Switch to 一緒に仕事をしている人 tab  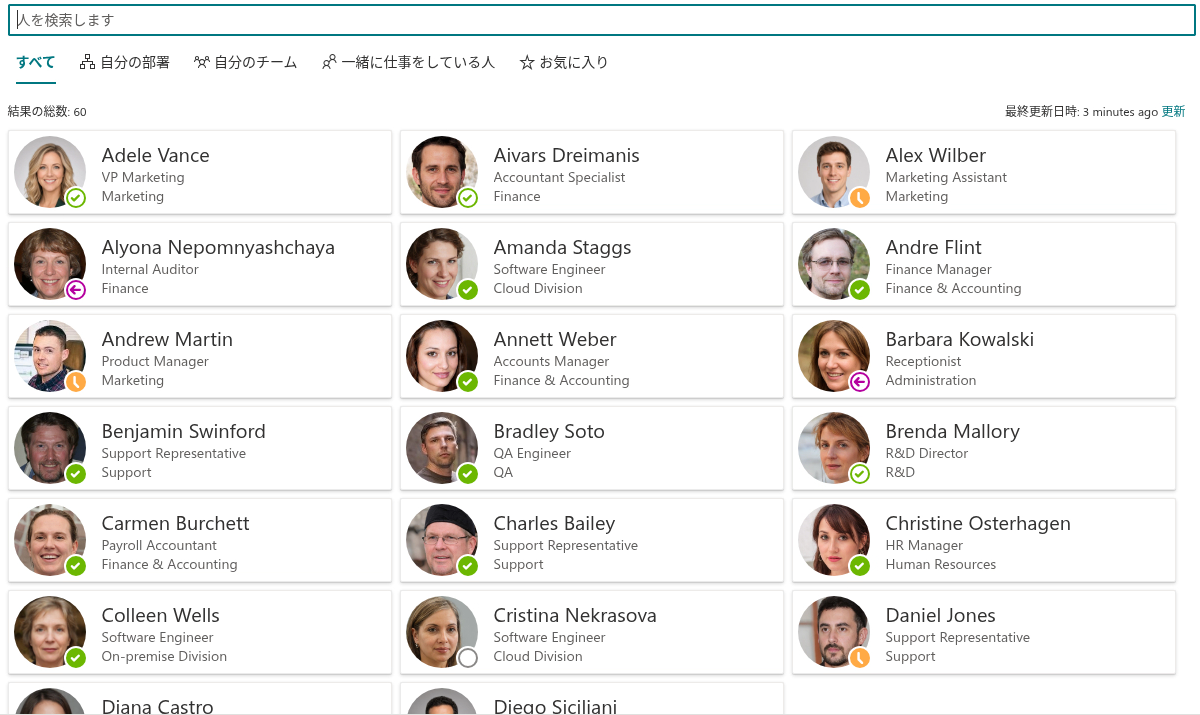[x=408, y=62]
